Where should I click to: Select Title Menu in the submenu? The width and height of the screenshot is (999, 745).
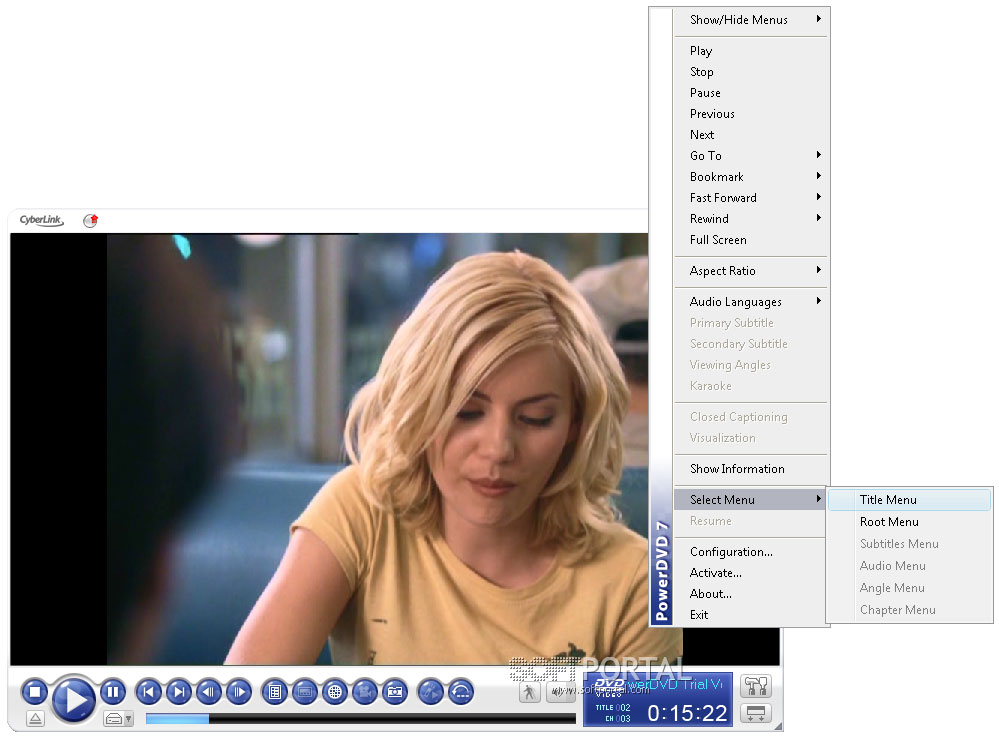910,500
